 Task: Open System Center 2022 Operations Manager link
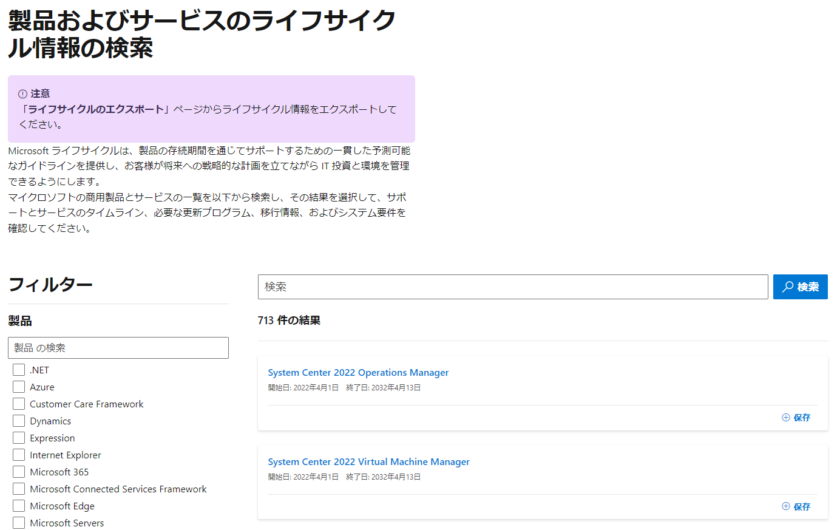click(358, 372)
